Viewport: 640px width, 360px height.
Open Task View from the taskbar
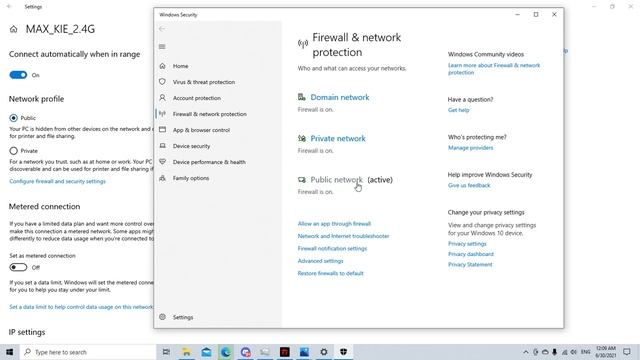coord(166,352)
